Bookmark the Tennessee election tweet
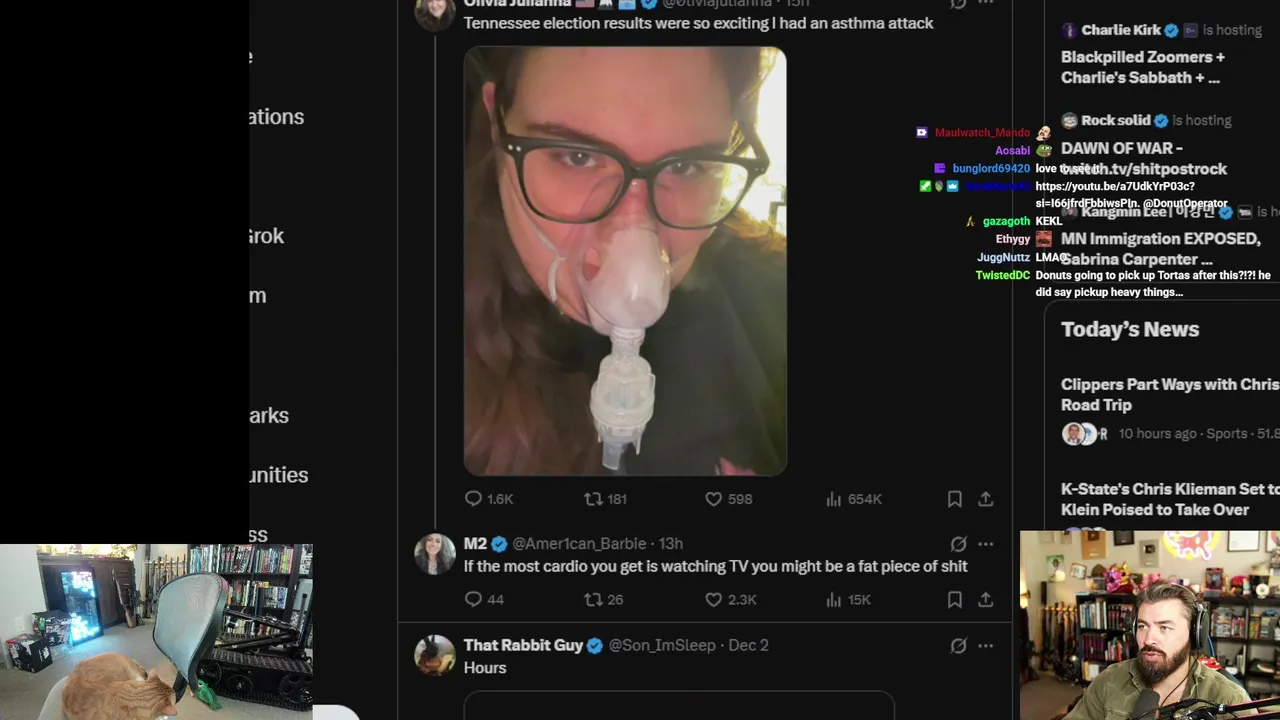 point(954,498)
